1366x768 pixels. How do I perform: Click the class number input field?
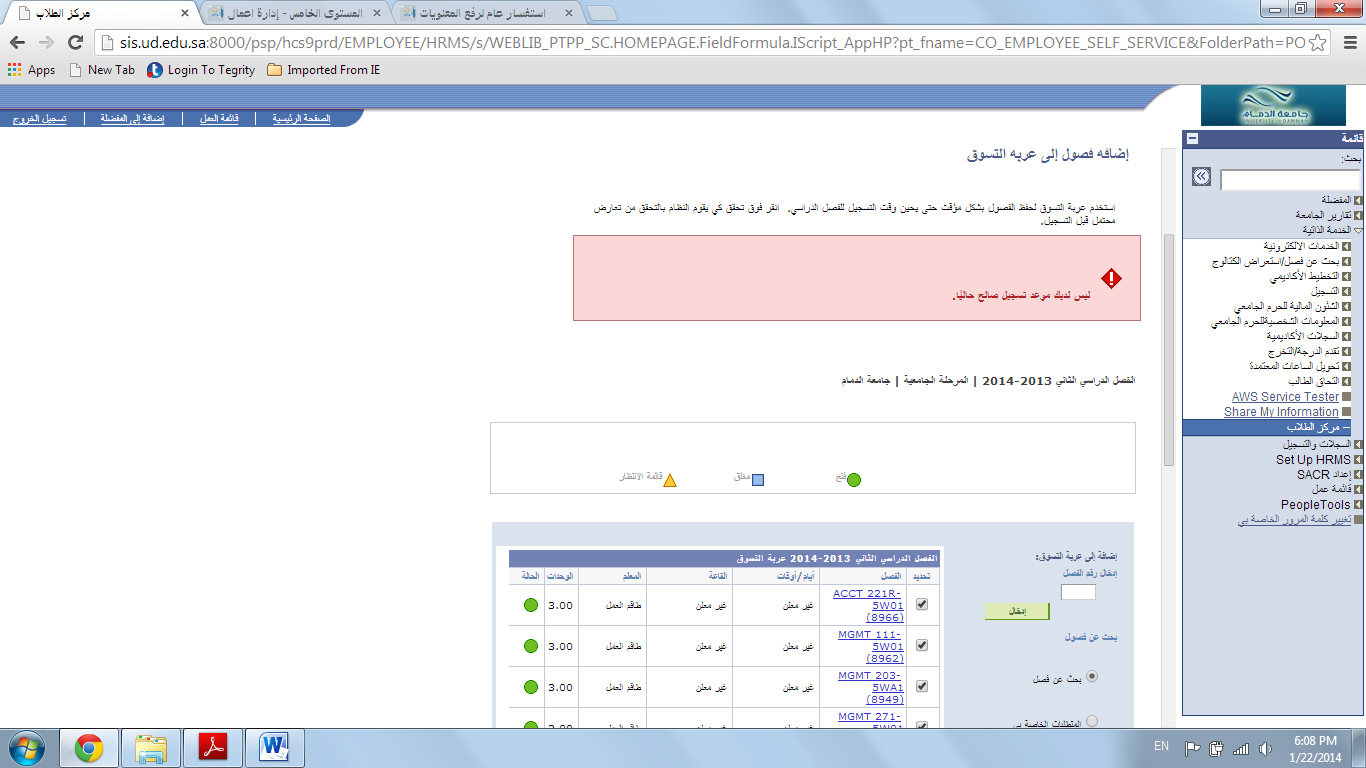[1078, 592]
